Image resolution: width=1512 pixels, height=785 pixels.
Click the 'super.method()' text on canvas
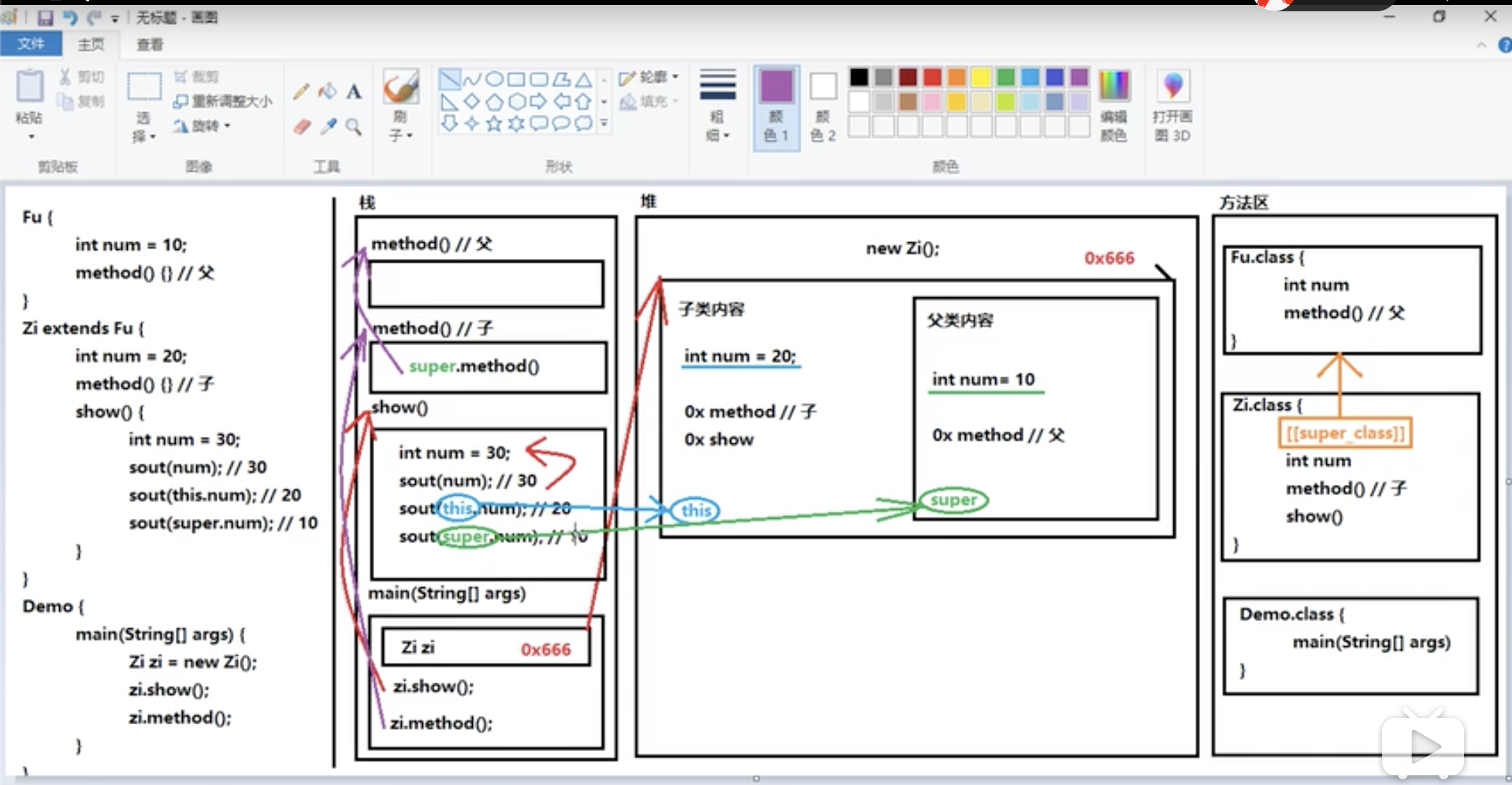click(x=474, y=366)
